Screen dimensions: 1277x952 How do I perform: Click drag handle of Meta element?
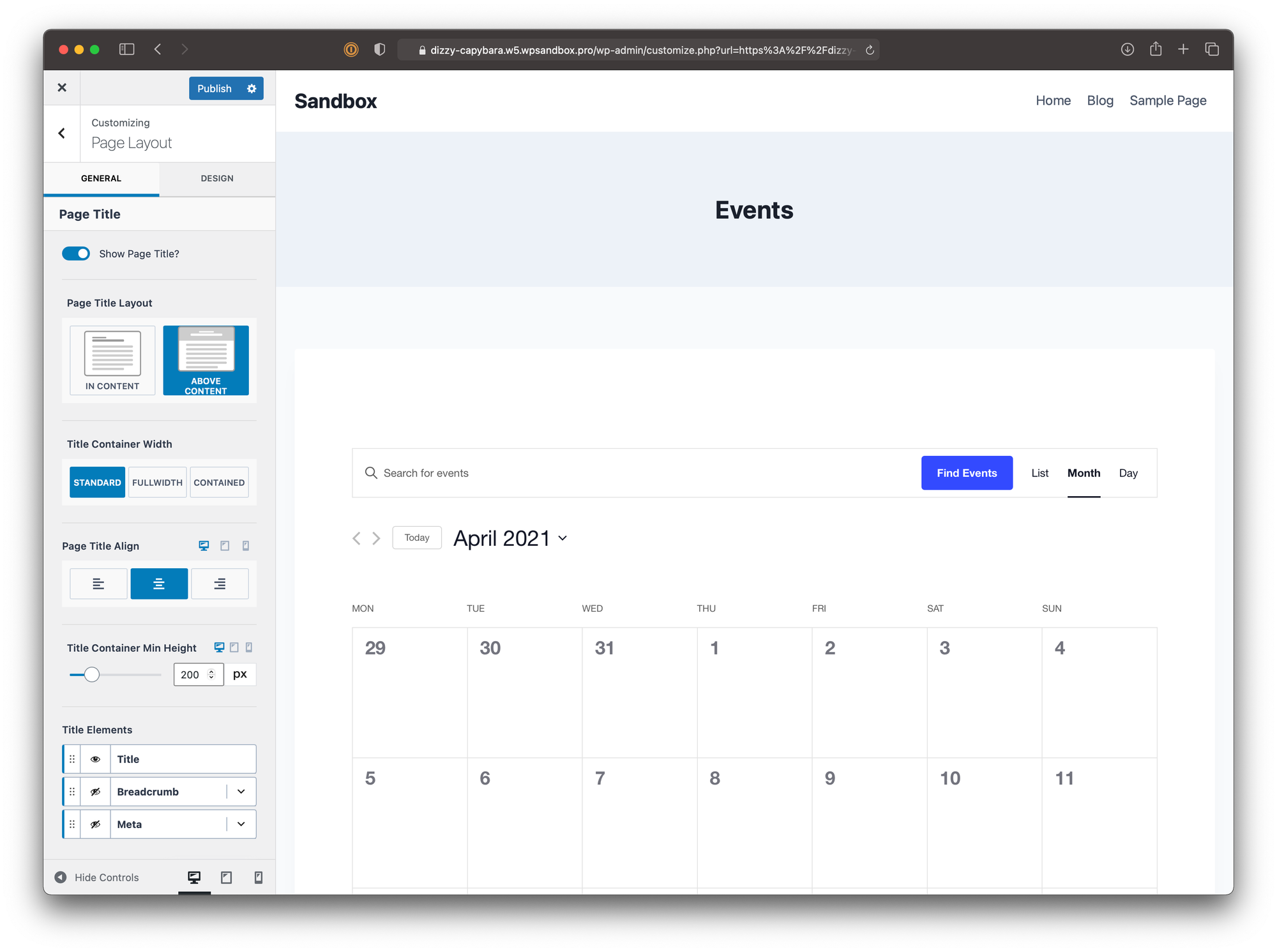coord(72,824)
